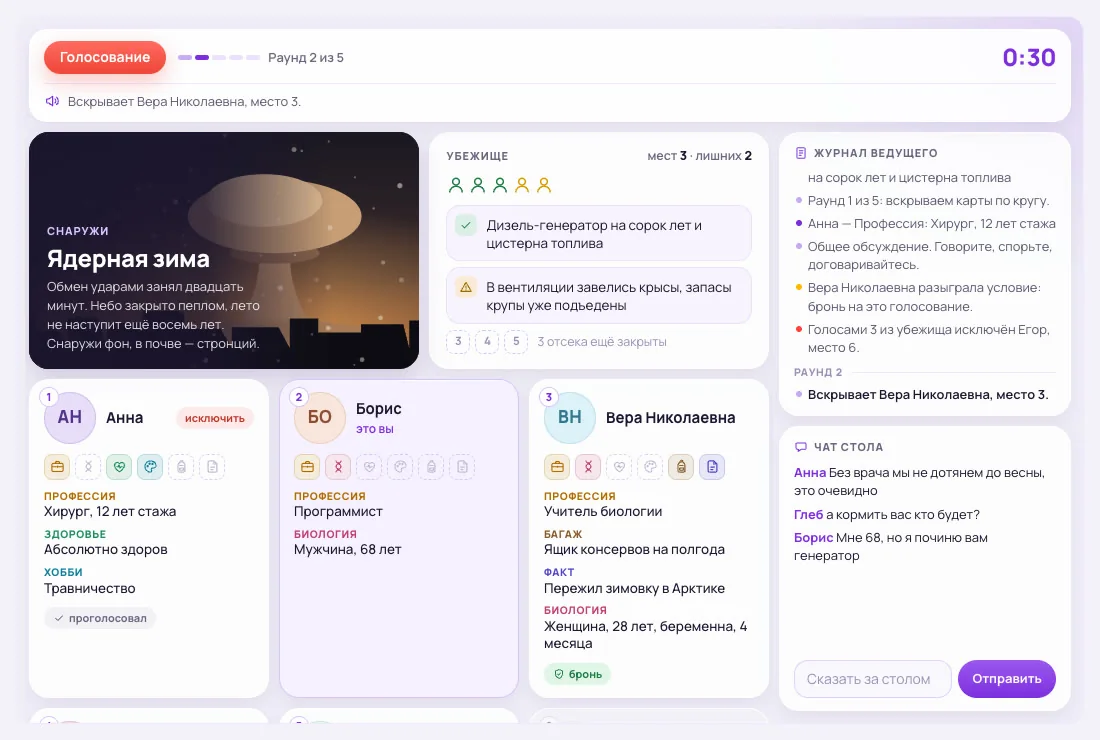The height and width of the screenshot is (740, 1100).
Task: Click Вера Николаевна's hidden hobby palette icon
Action: click(650, 466)
